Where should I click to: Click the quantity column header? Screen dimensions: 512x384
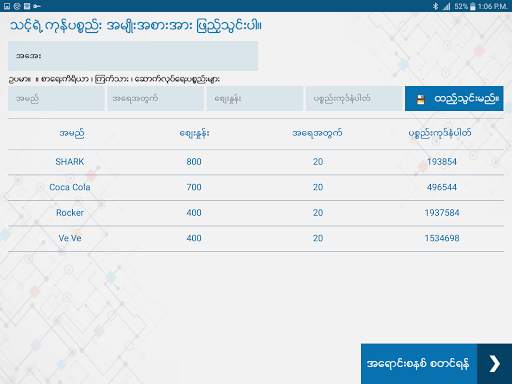click(x=317, y=133)
